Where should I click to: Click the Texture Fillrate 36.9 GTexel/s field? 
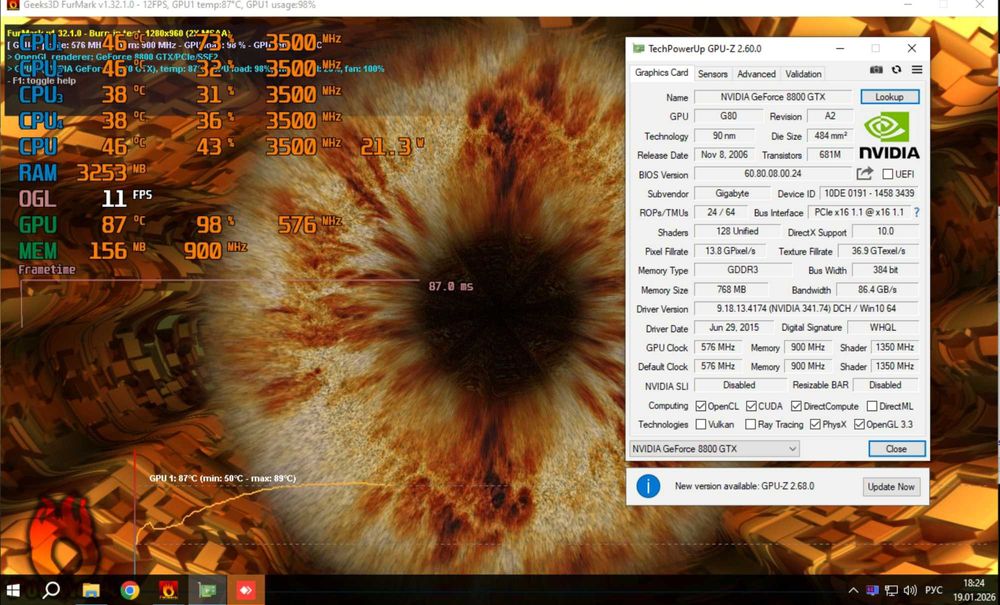(x=878, y=251)
